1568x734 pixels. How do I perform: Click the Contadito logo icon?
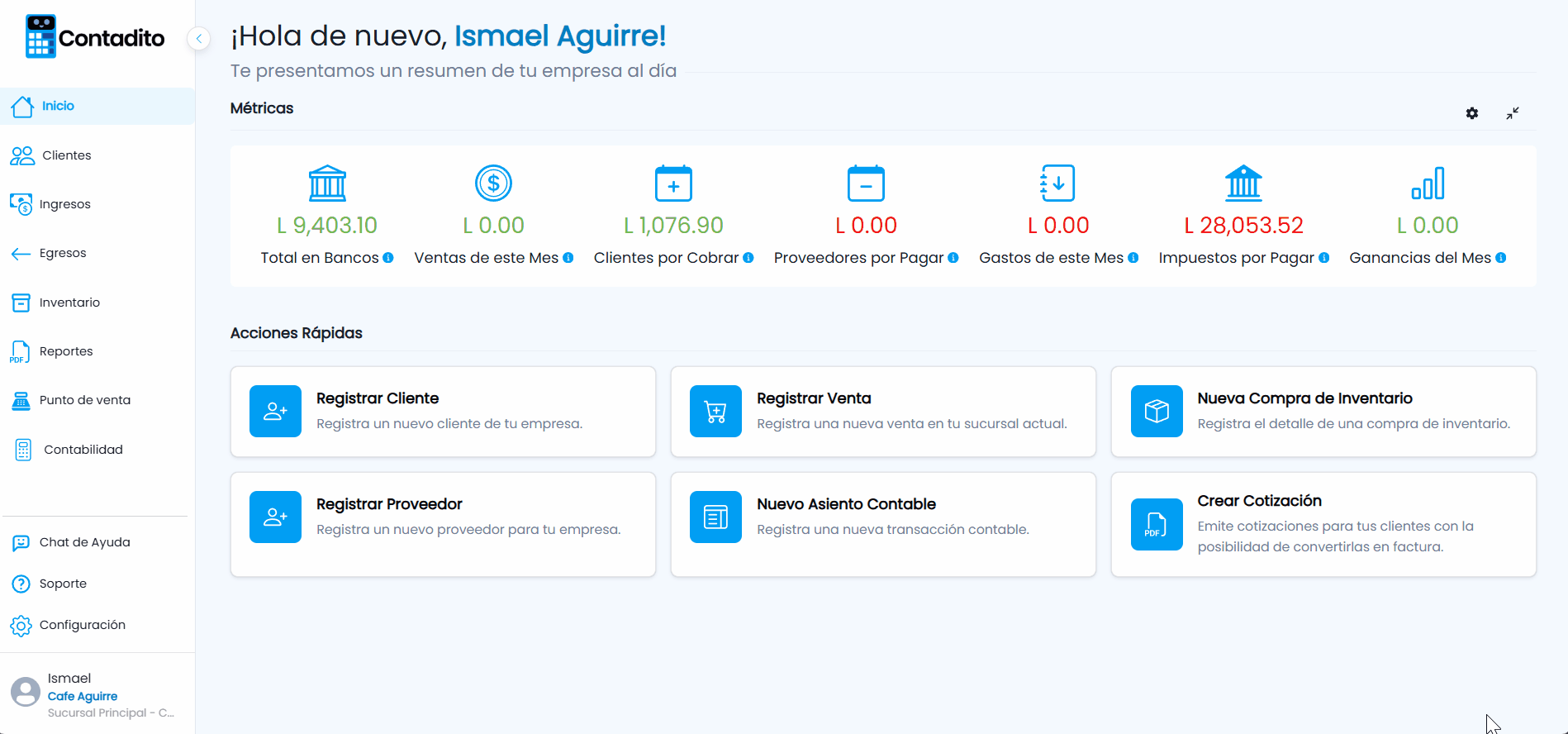(x=40, y=36)
